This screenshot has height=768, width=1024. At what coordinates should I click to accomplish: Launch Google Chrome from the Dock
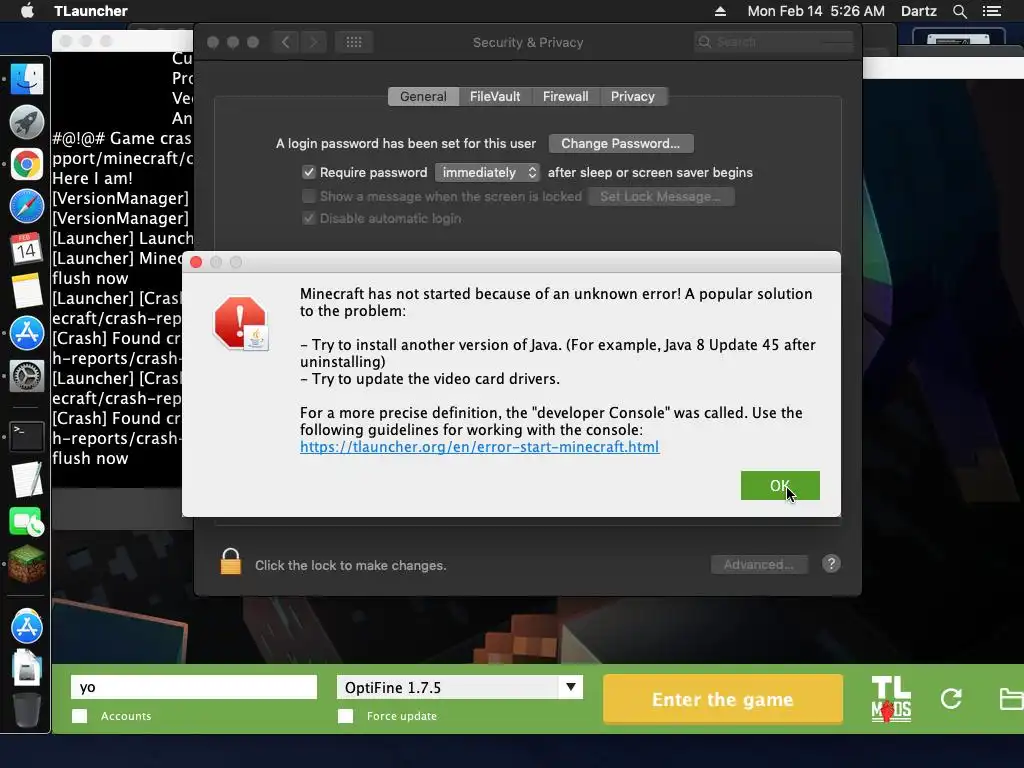[x=27, y=164]
